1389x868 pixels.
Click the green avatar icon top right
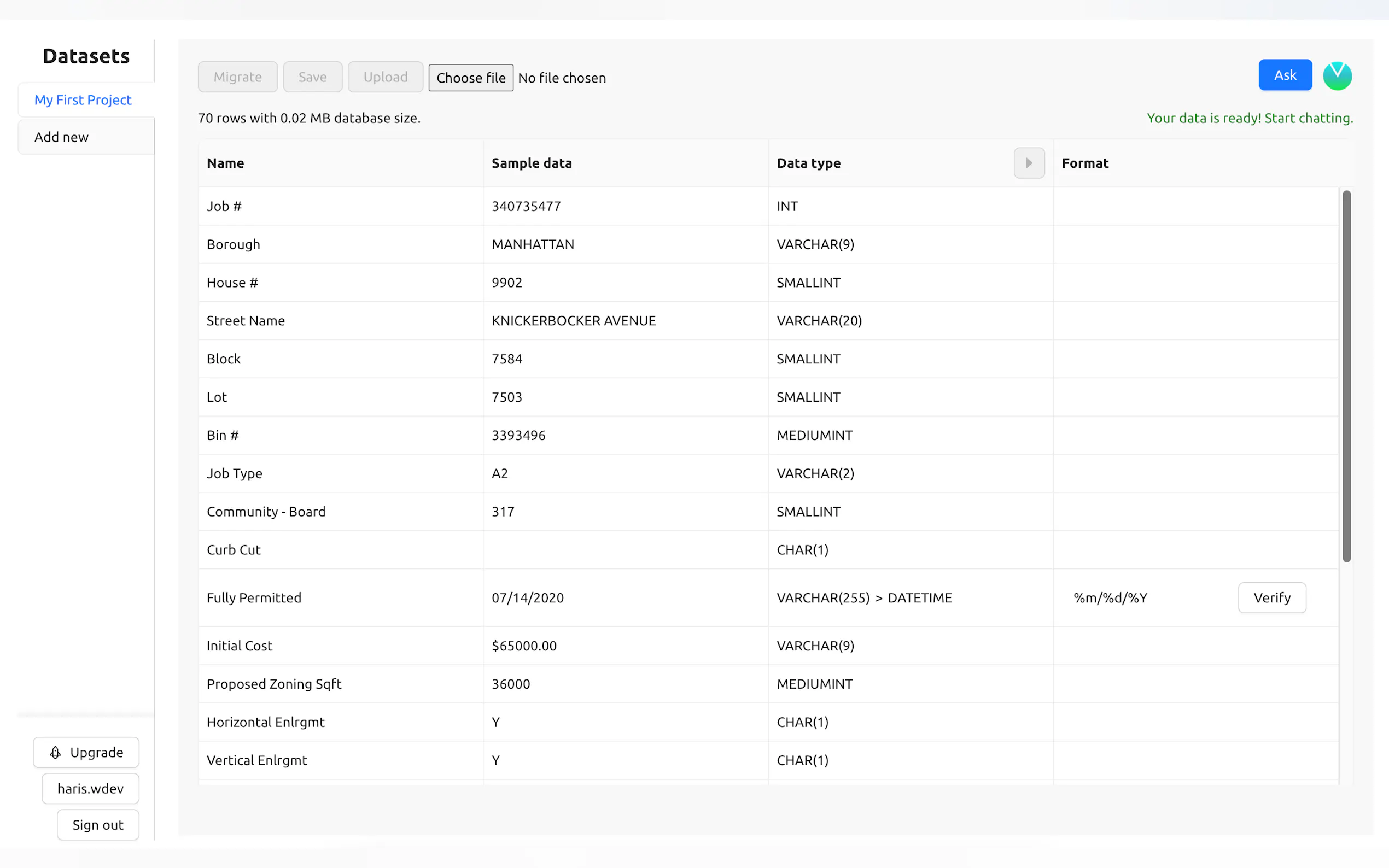pyautogui.click(x=1337, y=76)
